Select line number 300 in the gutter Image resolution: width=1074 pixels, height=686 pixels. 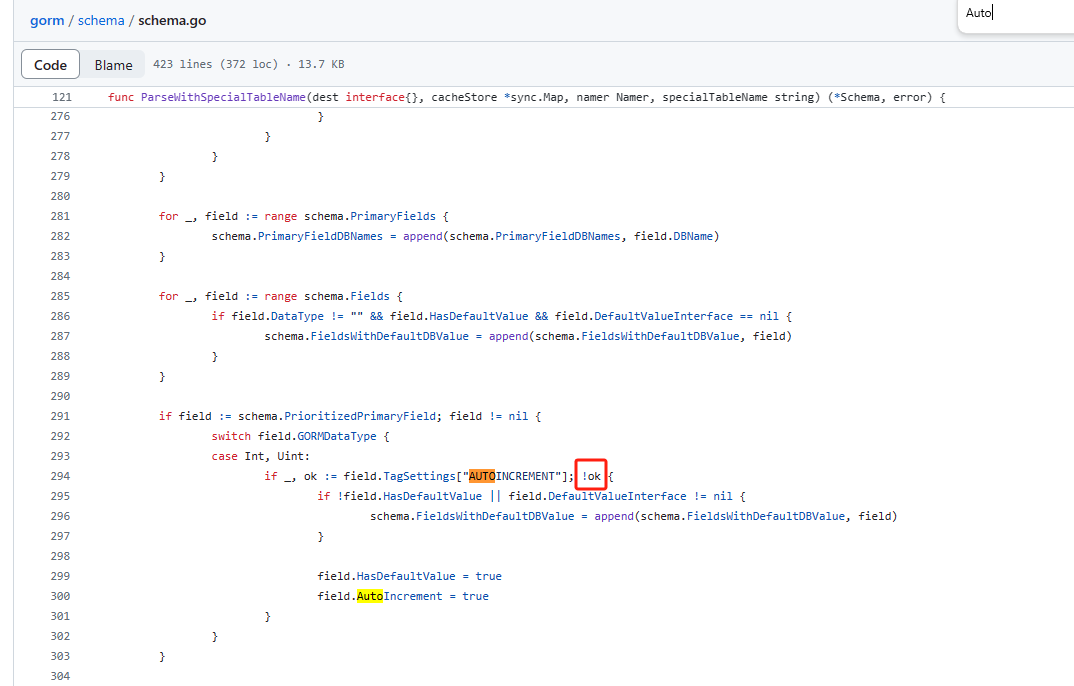60,596
